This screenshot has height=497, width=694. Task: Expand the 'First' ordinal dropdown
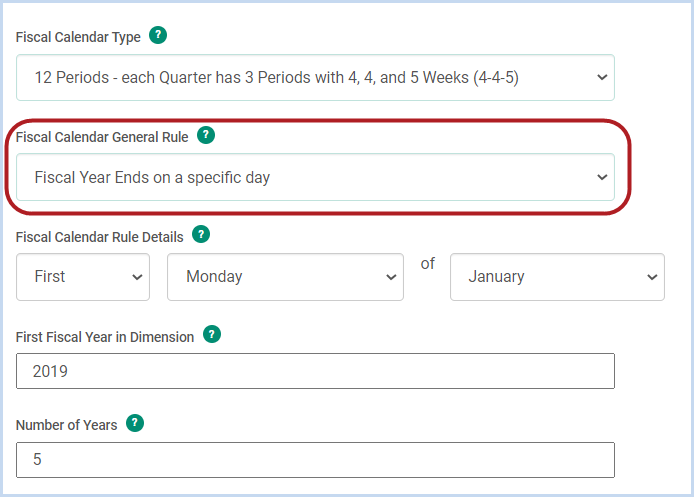coord(83,277)
